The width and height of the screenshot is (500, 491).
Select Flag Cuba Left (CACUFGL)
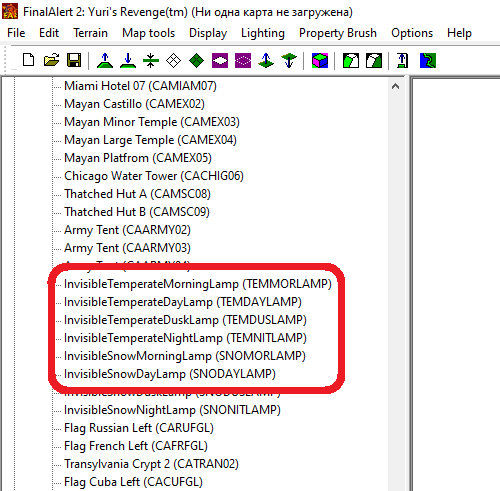coord(133,482)
